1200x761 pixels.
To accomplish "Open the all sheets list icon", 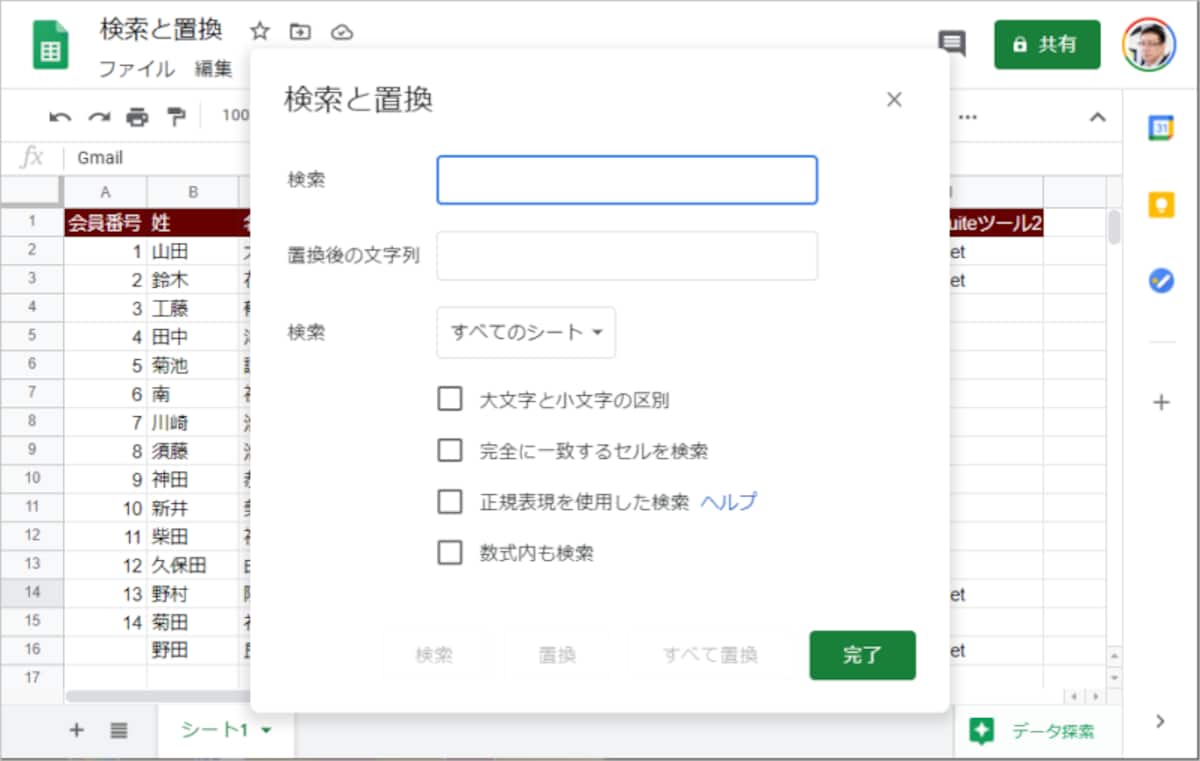I will 119,730.
